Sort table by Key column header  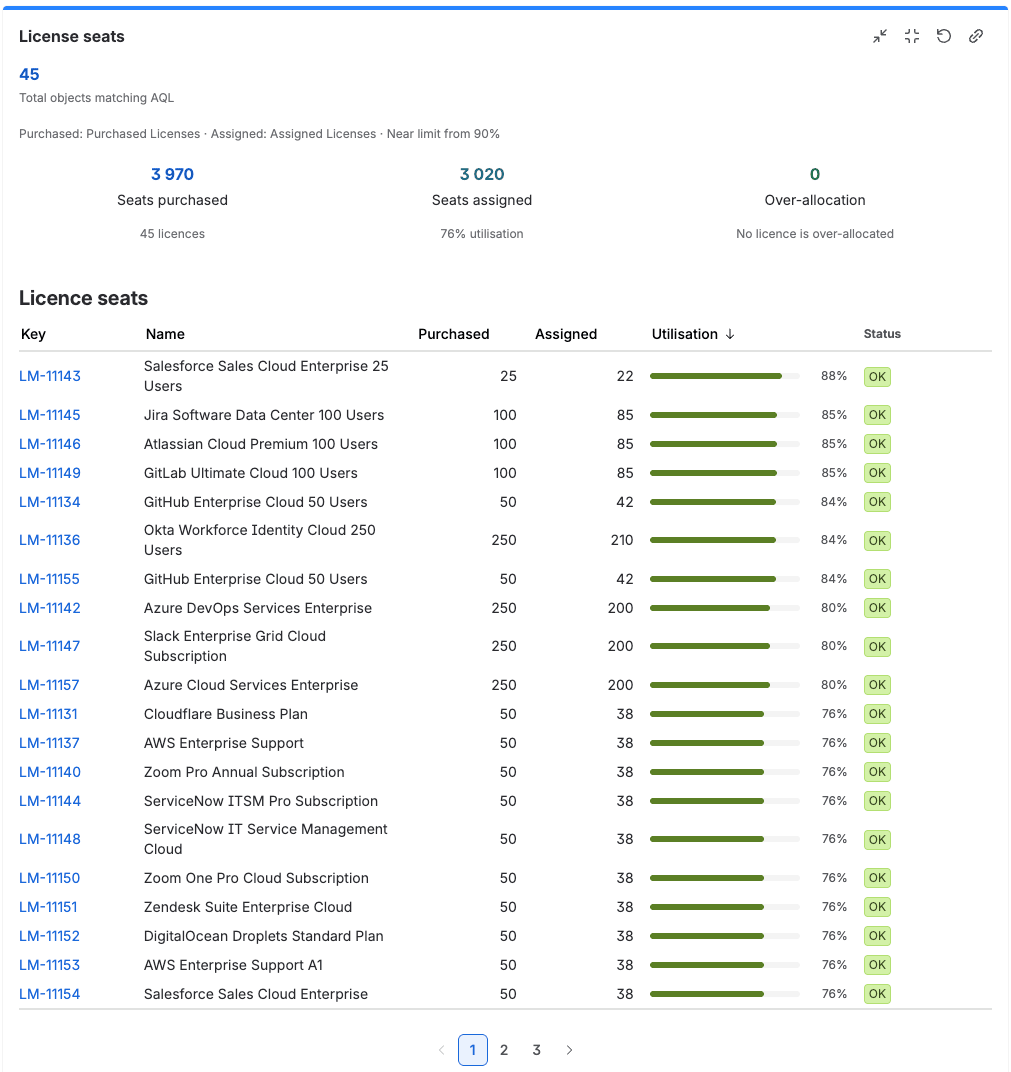[x=33, y=334]
